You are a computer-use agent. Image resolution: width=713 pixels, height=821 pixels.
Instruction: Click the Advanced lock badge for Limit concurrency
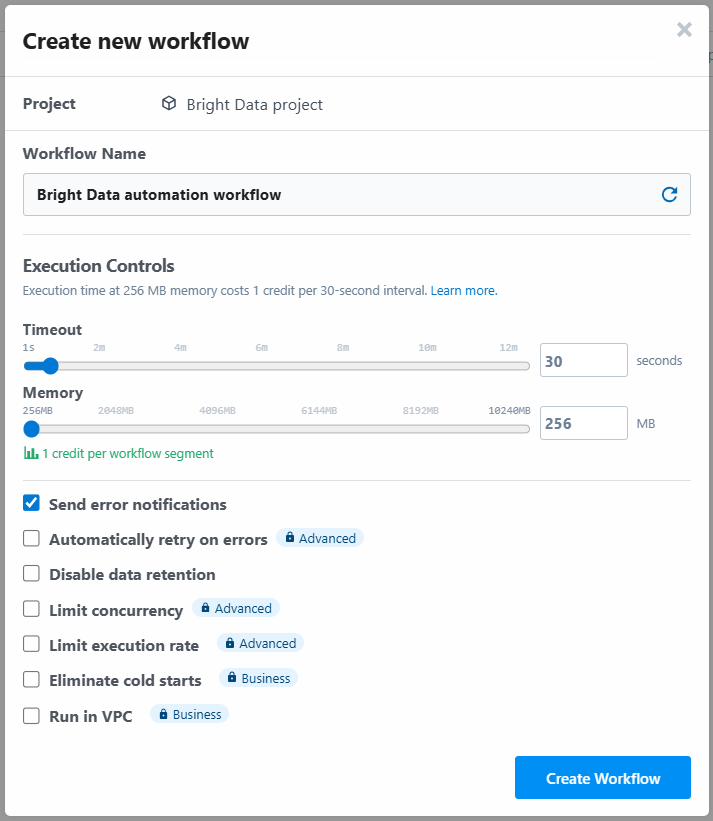(236, 608)
